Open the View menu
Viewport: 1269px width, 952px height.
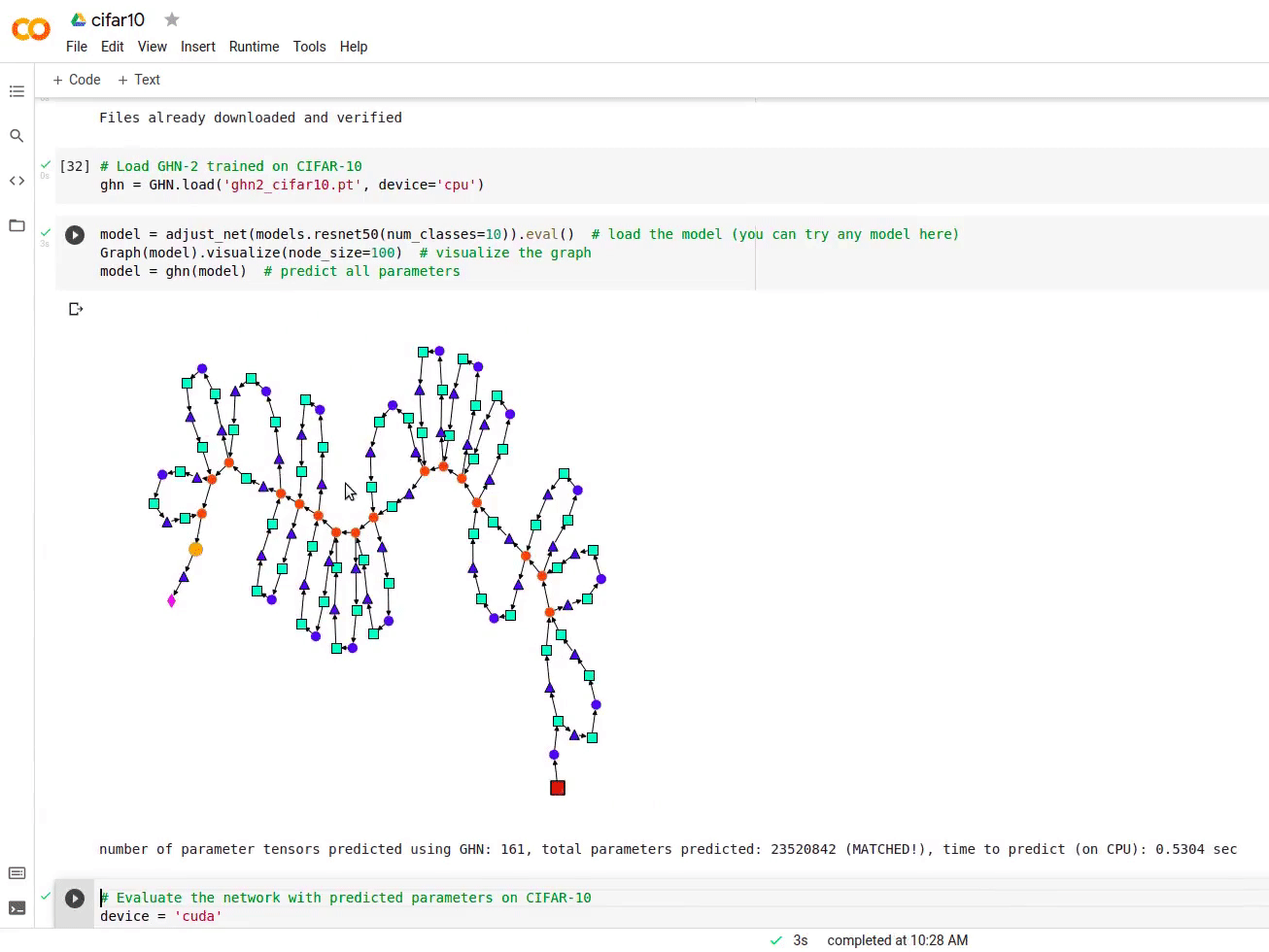pyautogui.click(x=152, y=47)
